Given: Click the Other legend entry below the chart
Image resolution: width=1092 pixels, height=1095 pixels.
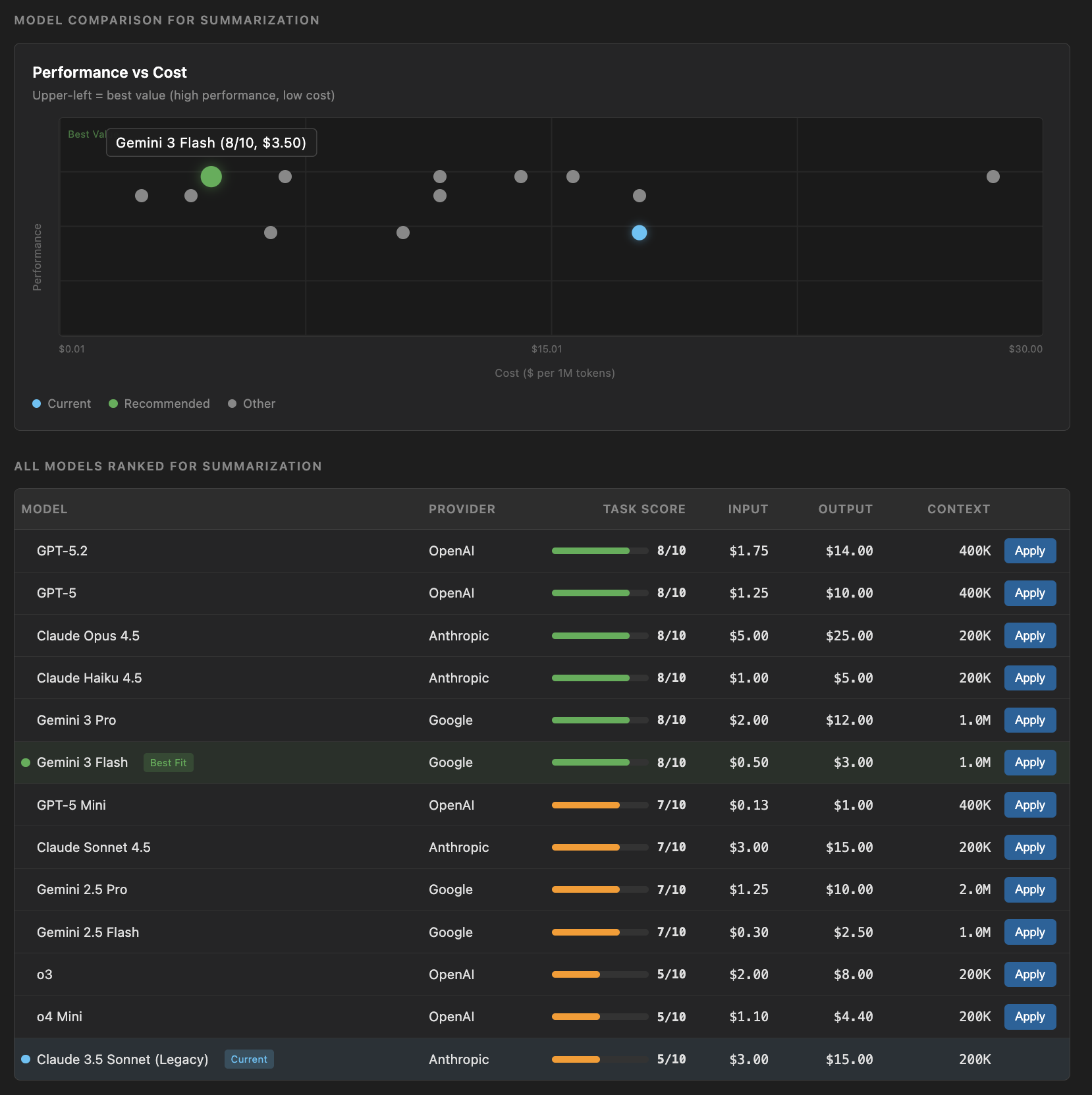Looking at the screenshot, I should click(252, 403).
